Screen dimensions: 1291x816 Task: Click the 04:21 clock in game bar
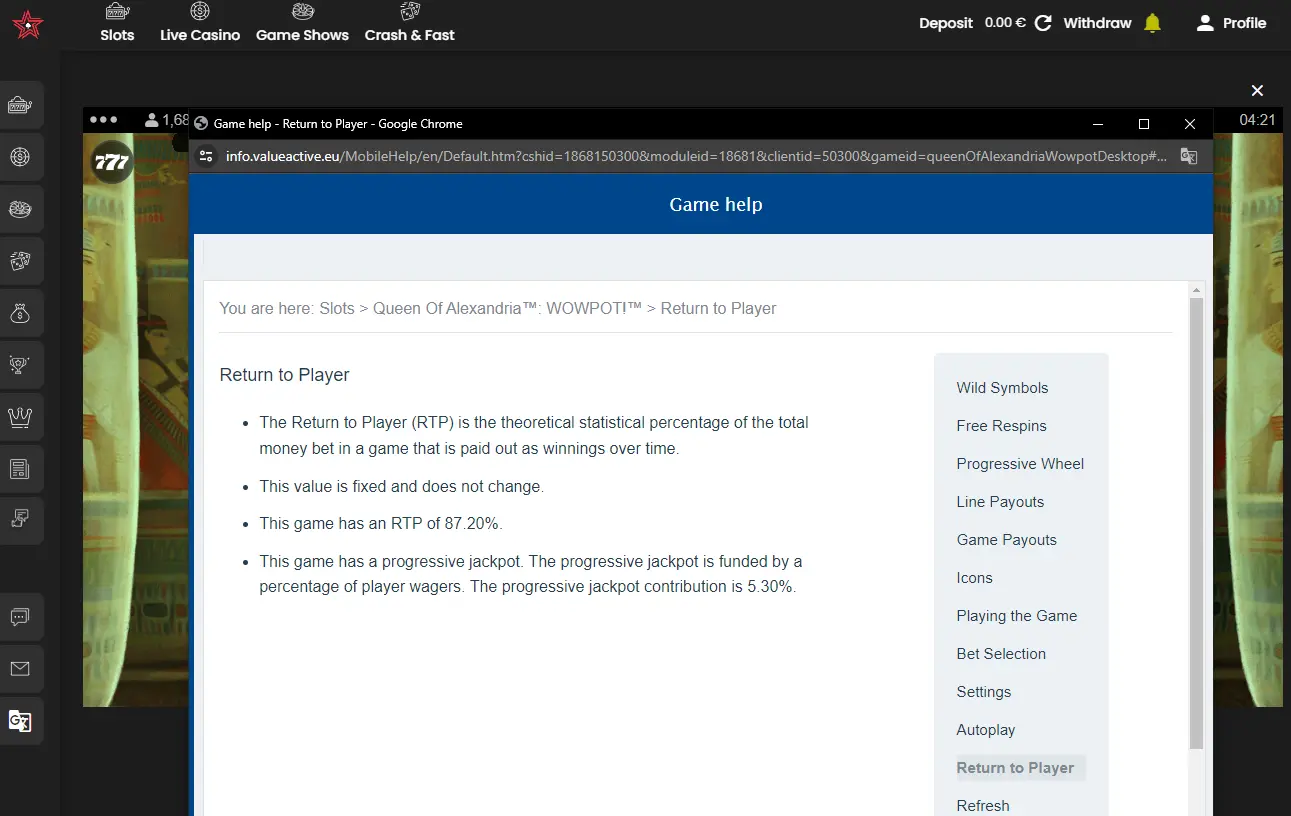tap(1257, 120)
